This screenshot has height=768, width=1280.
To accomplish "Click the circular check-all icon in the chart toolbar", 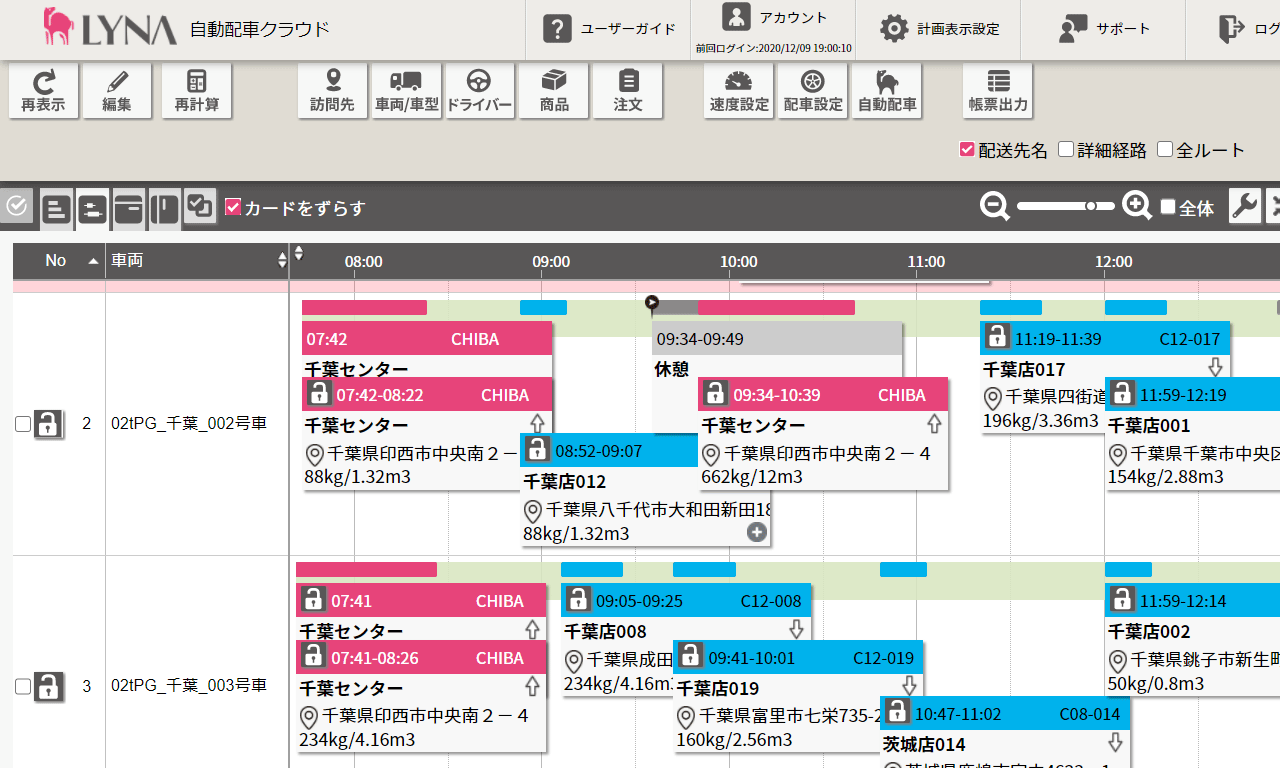I will click(16, 207).
